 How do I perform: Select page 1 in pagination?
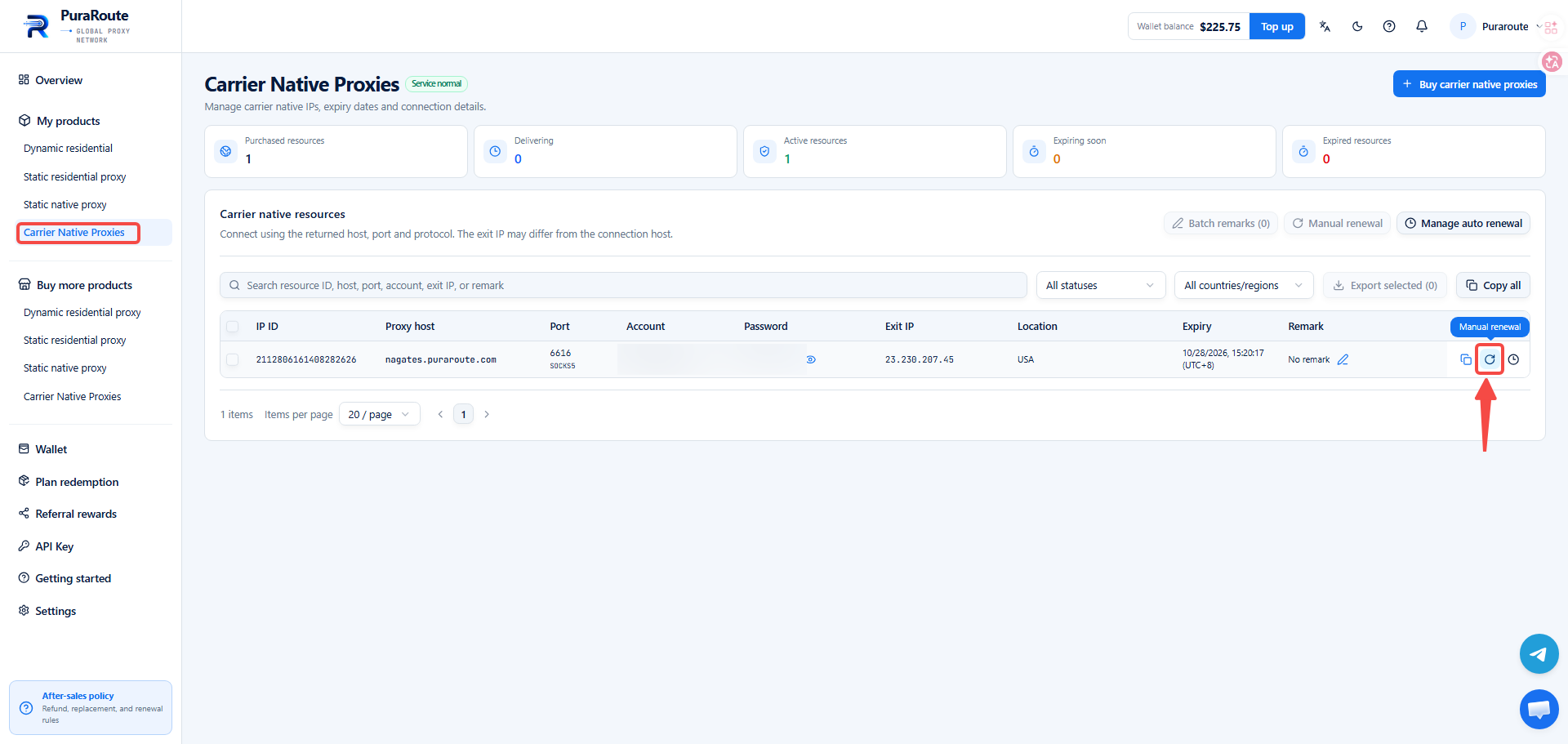click(463, 414)
